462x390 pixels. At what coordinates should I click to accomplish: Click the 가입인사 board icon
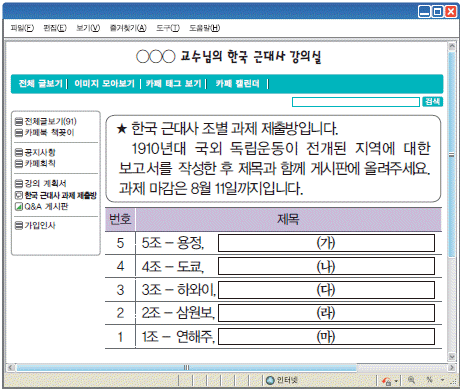tap(19, 226)
